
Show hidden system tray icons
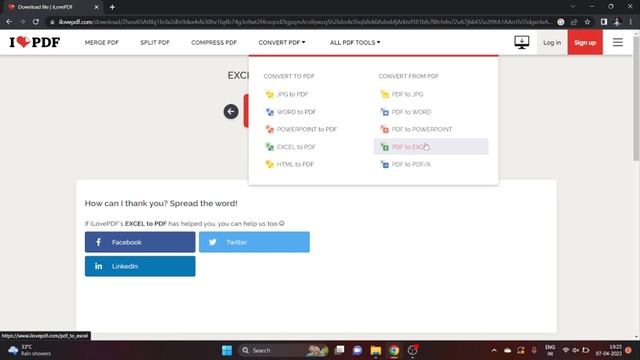click(494, 350)
